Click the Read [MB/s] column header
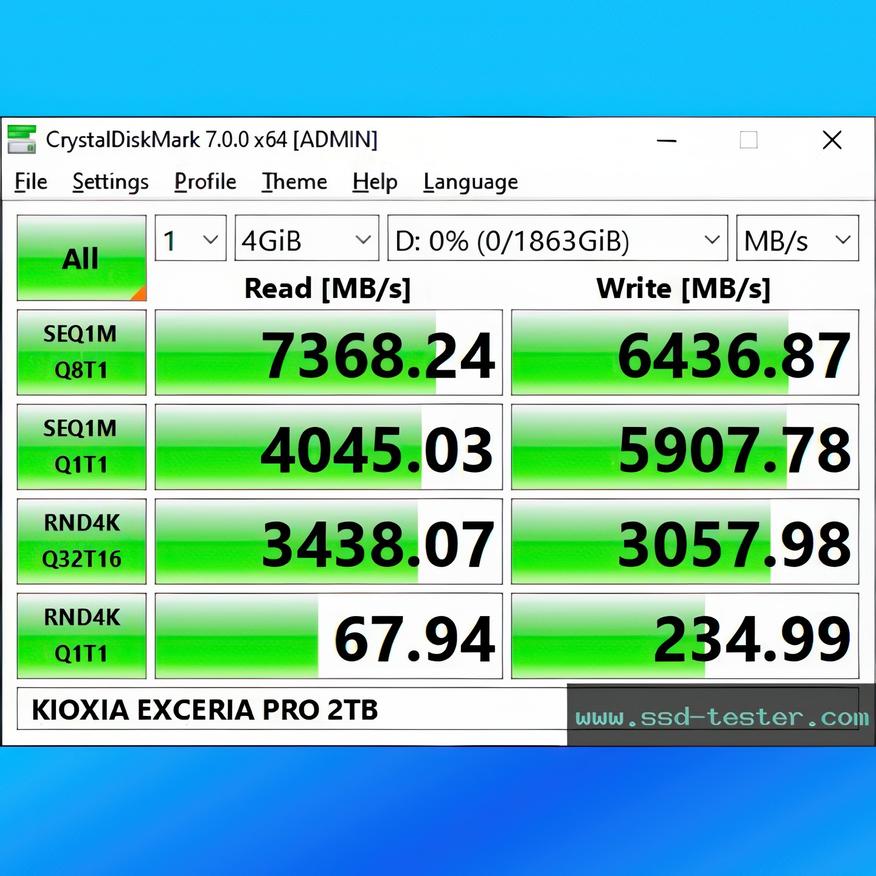 tap(328, 289)
